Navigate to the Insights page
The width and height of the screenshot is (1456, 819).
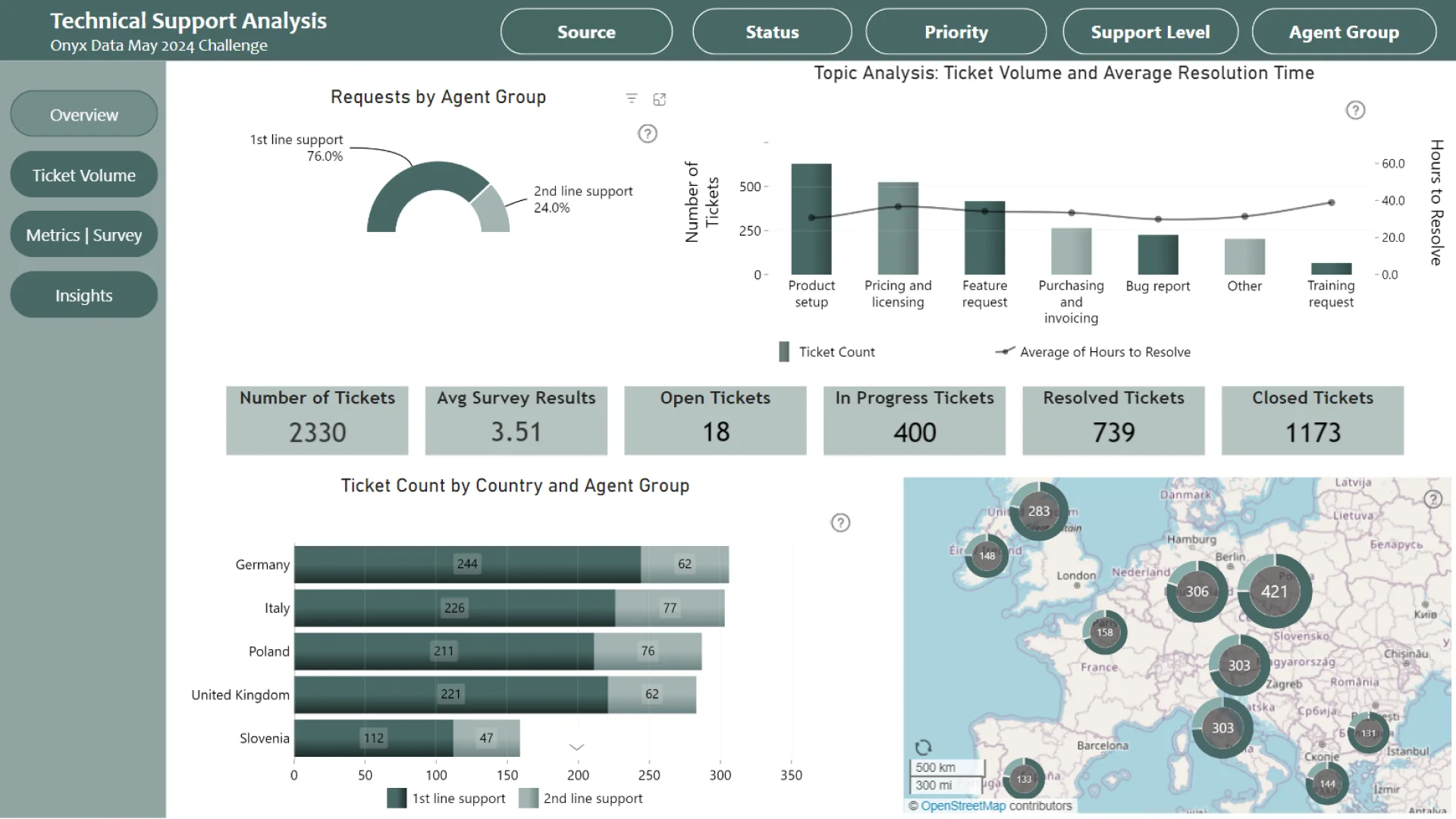pyautogui.click(x=84, y=295)
